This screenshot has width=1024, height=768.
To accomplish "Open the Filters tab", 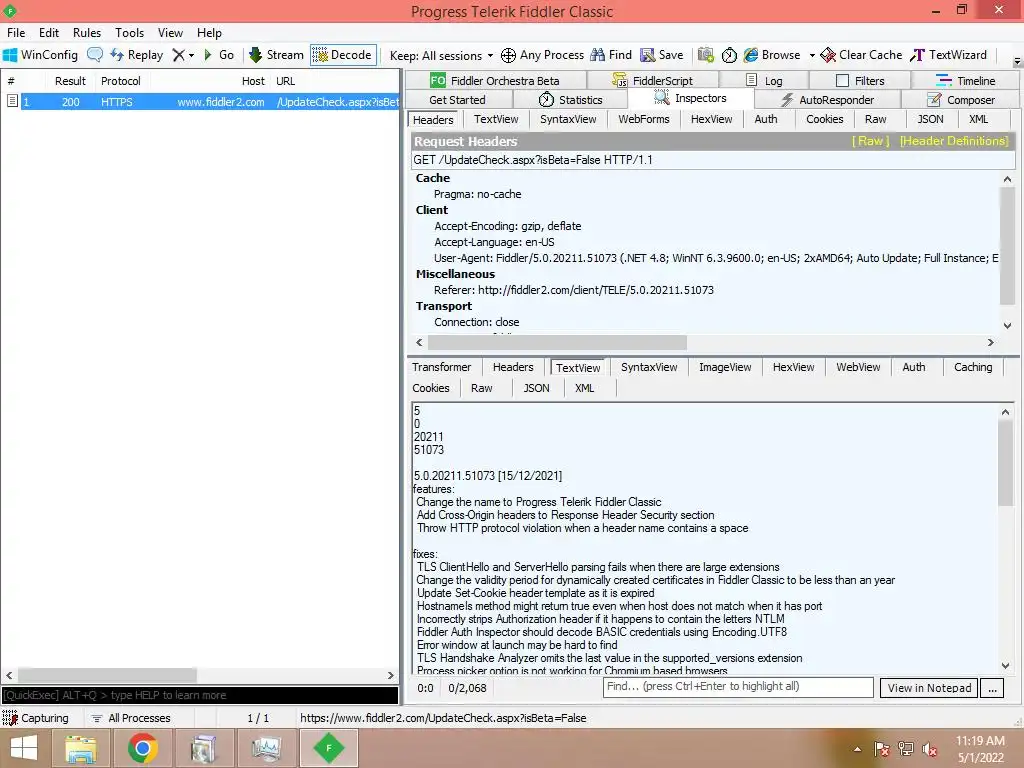I will point(859,80).
